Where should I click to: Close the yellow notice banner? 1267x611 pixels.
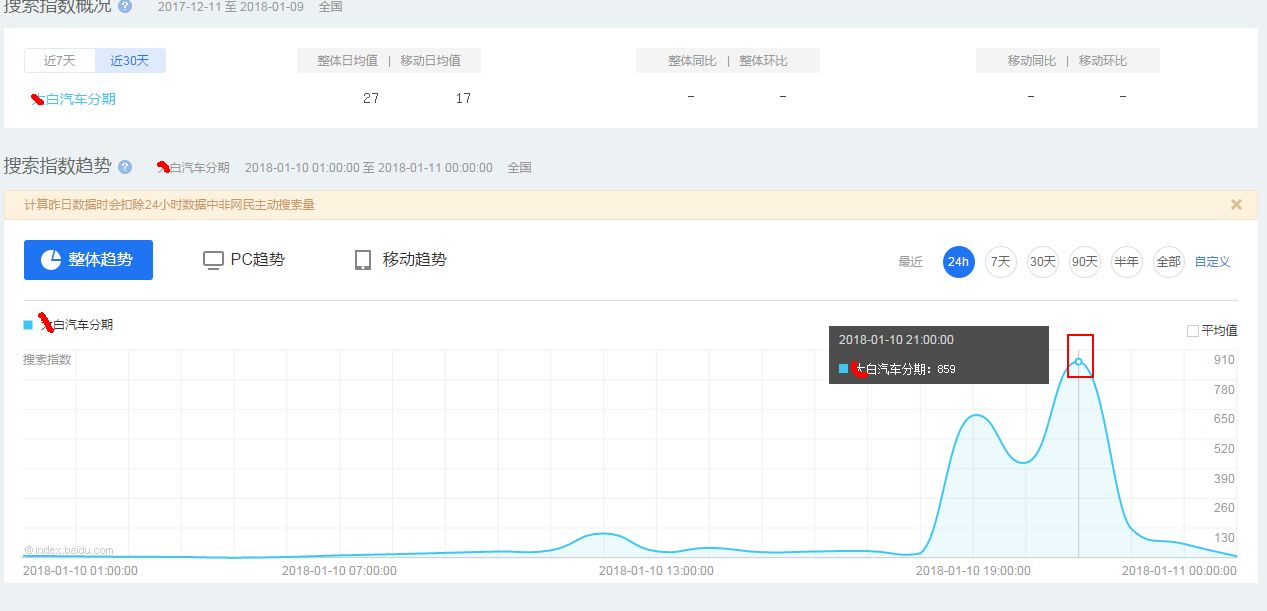pos(1236,205)
